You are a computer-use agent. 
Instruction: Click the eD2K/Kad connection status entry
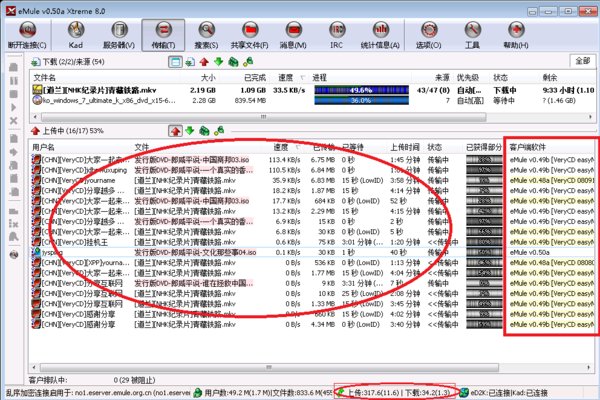[509, 393]
